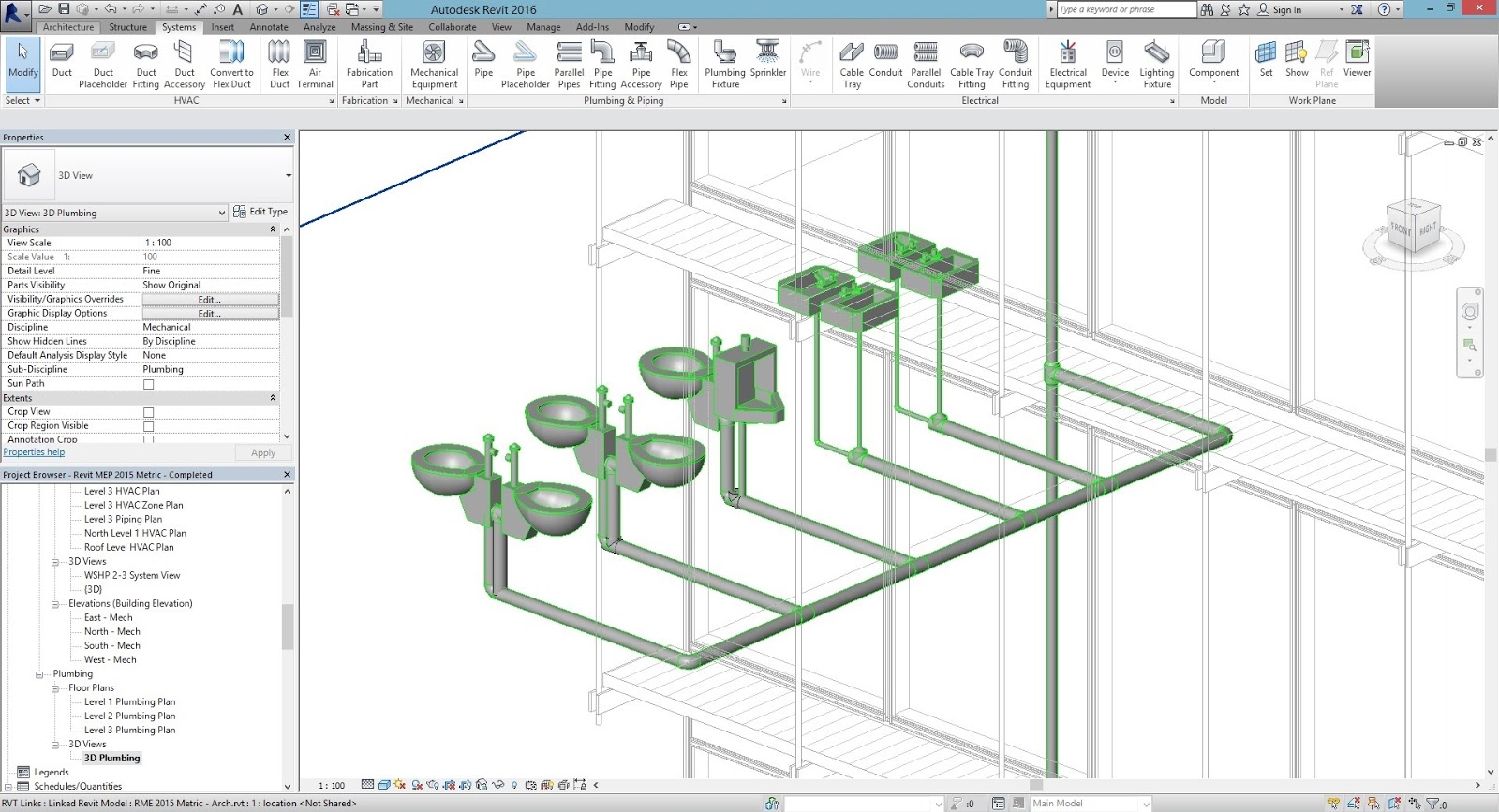The height and width of the screenshot is (812, 1499).
Task: Select the Sprinkler tool
Action: tap(768, 59)
